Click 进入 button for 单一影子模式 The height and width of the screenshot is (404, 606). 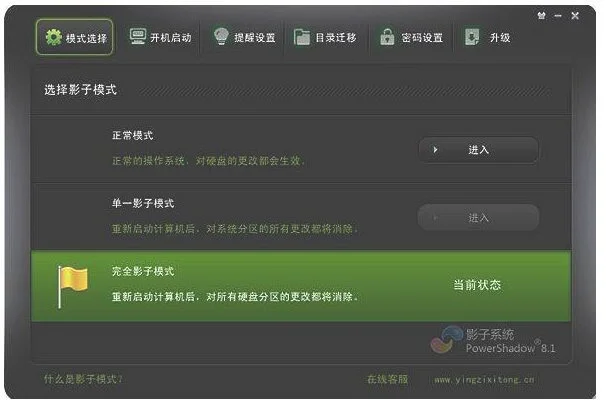[478, 218]
